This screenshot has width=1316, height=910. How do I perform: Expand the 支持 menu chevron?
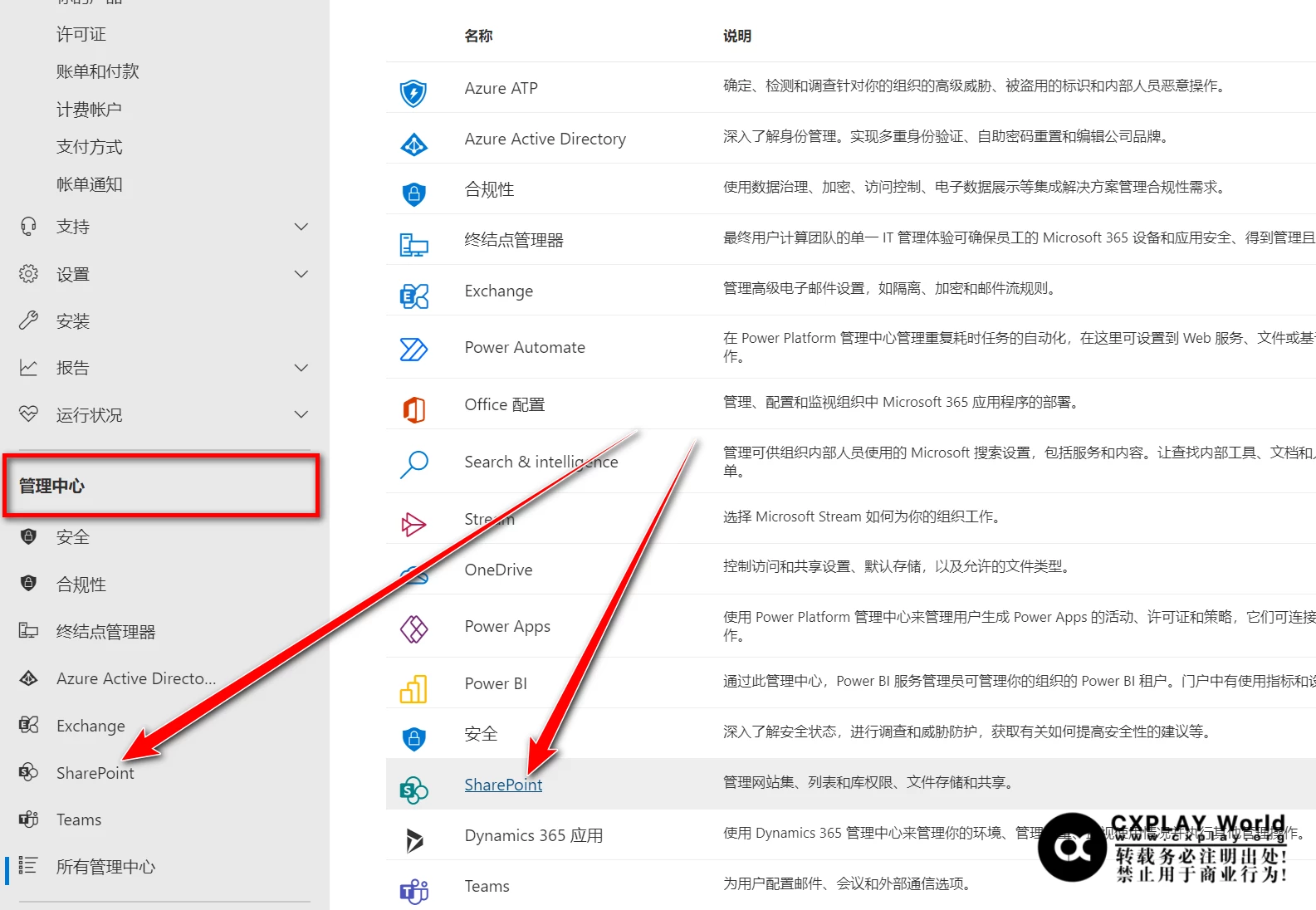301,227
